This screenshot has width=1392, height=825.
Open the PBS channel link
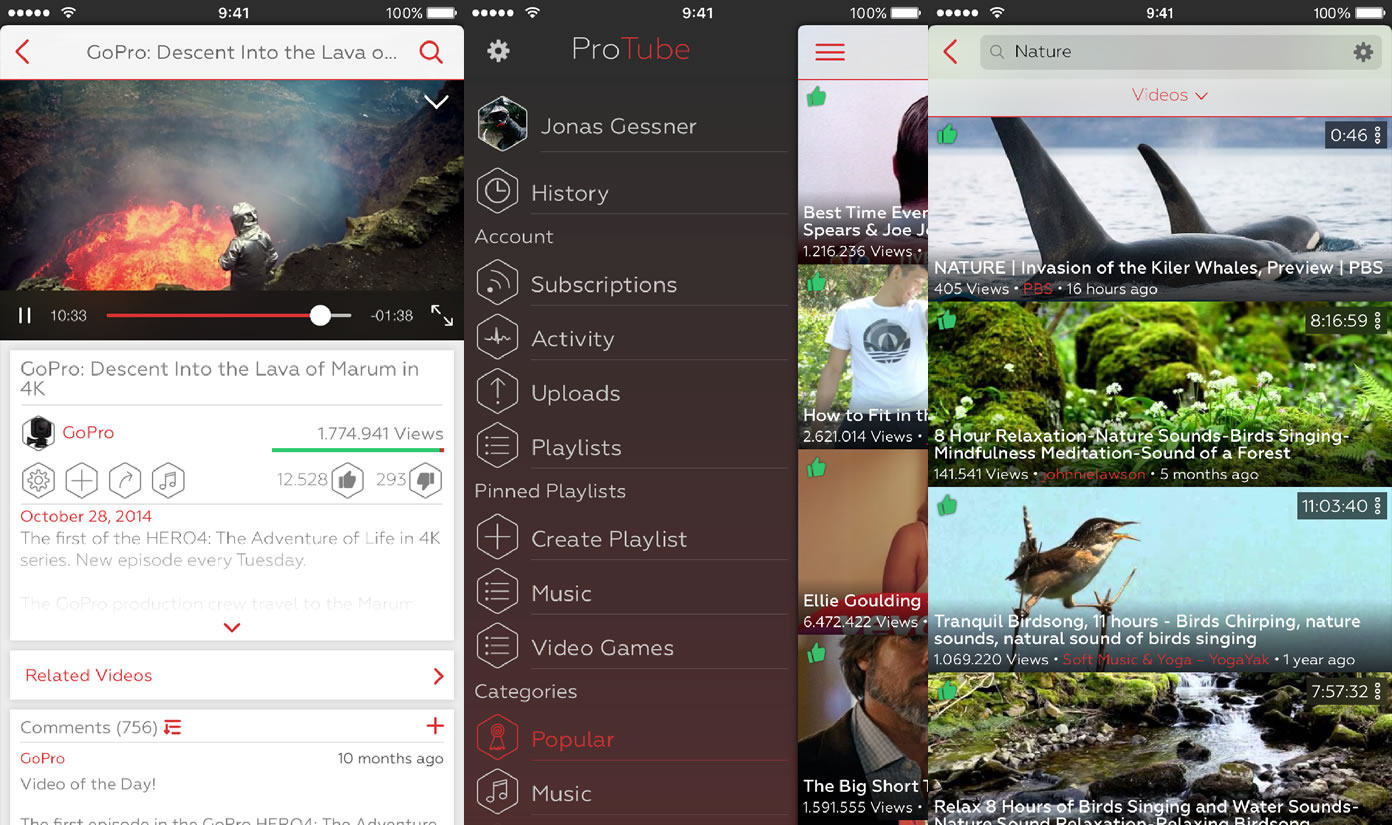tap(1037, 289)
